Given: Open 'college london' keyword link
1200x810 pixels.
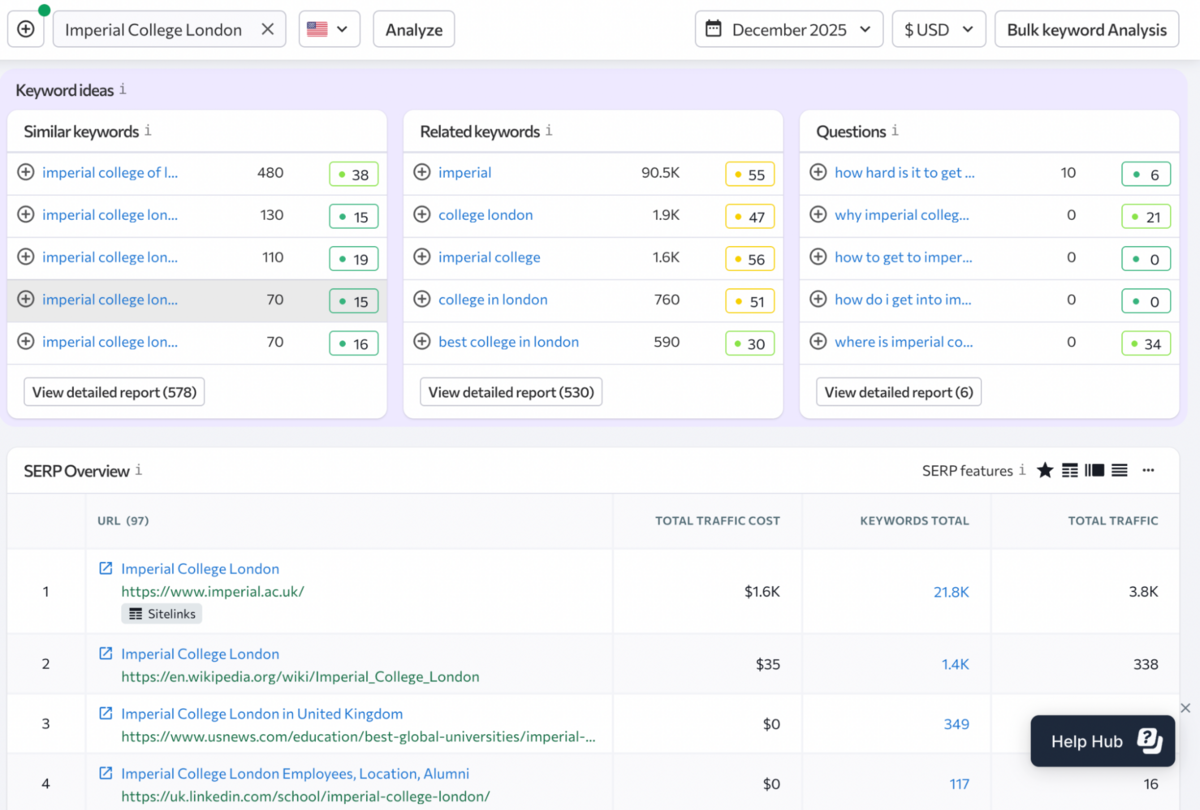Looking at the screenshot, I should coord(486,215).
